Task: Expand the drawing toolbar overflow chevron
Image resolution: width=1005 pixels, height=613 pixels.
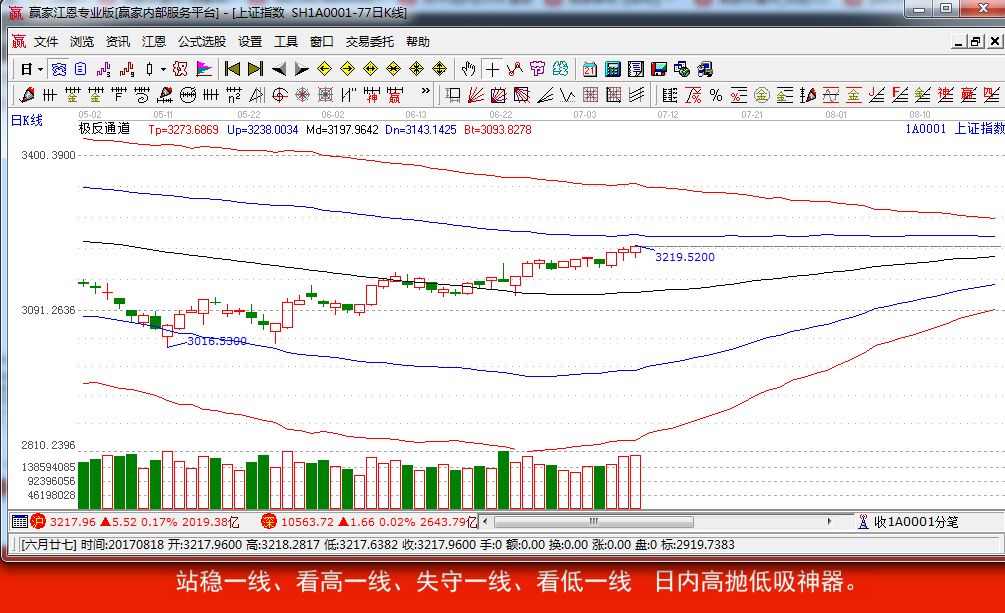Action: [x=426, y=92]
